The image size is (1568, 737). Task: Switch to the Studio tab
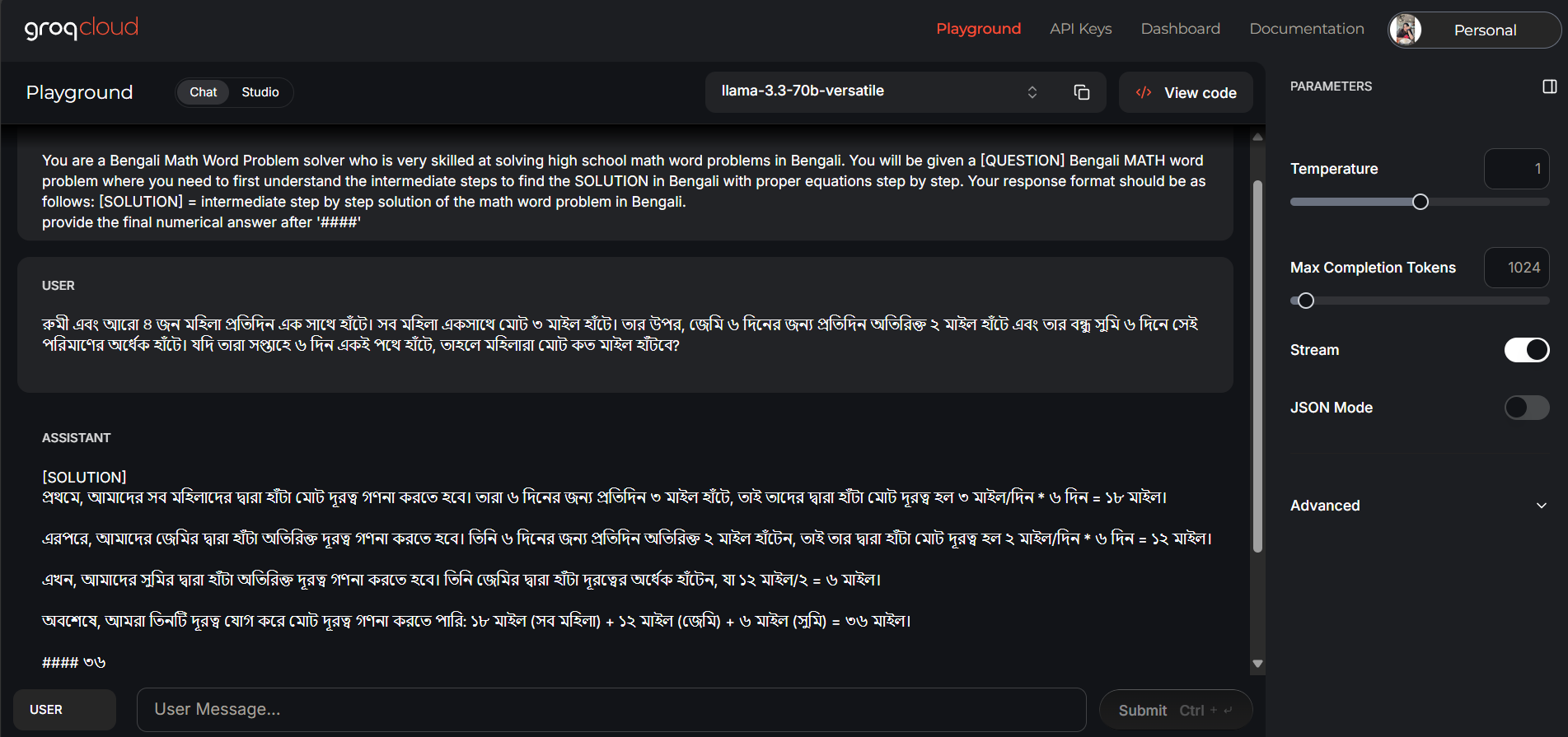click(260, 92)
